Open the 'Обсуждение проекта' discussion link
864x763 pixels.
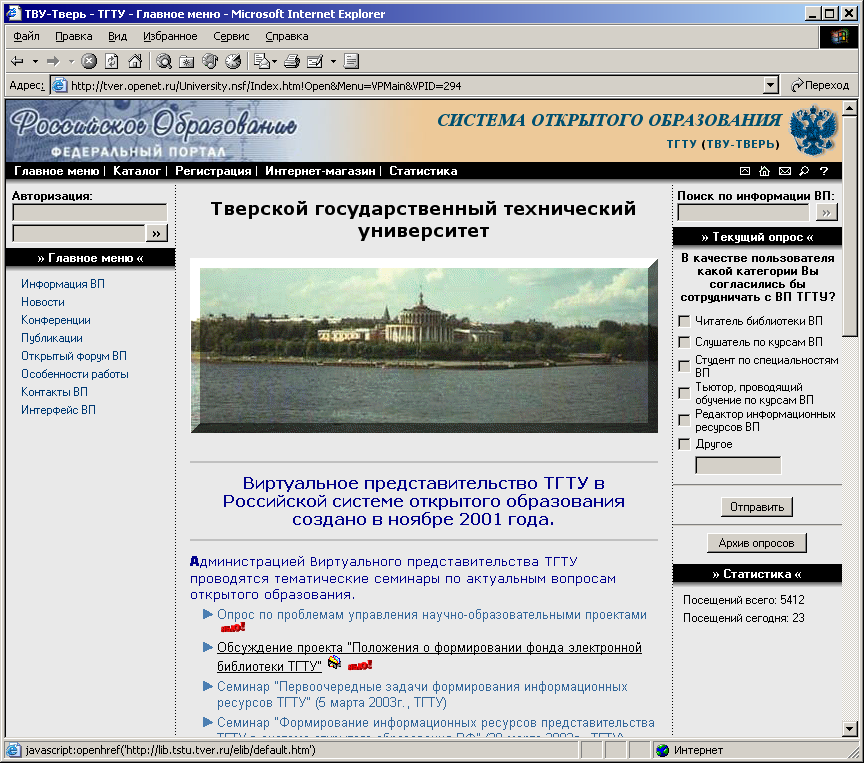[429, 656]
